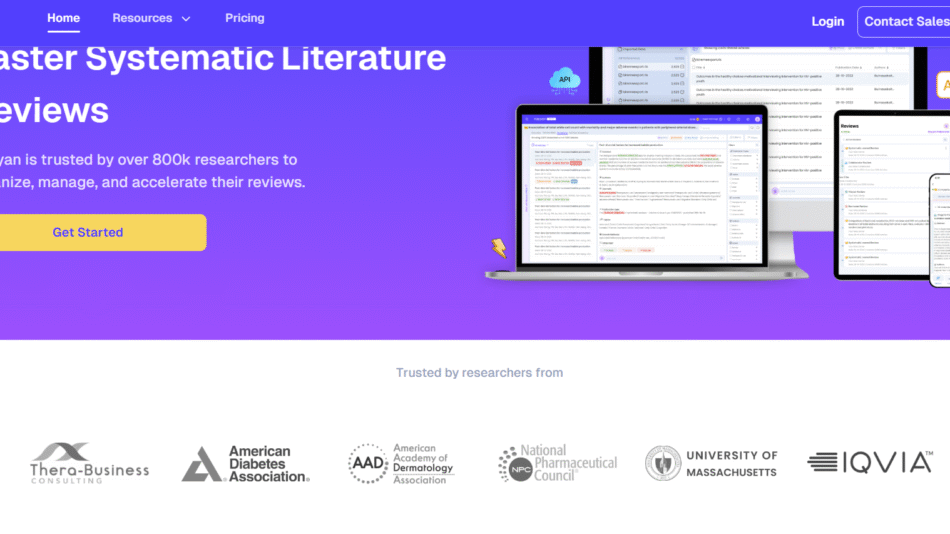Click the American Diabetes Association logo
The width and height of the screenshot is (950, 534).
coord(246,464)
